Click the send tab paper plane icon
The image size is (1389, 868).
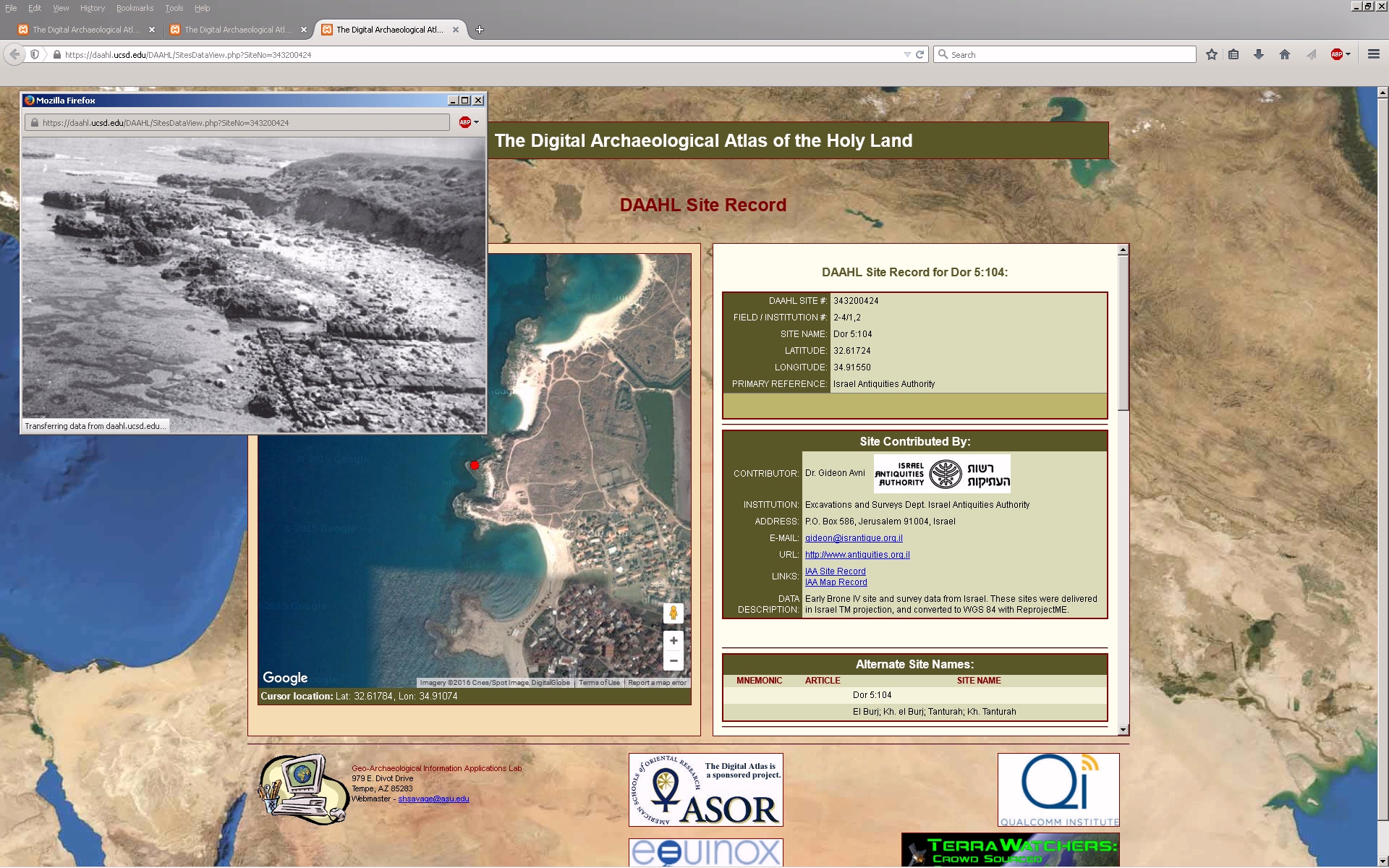pyautogui.click(x=1311, y=54)
